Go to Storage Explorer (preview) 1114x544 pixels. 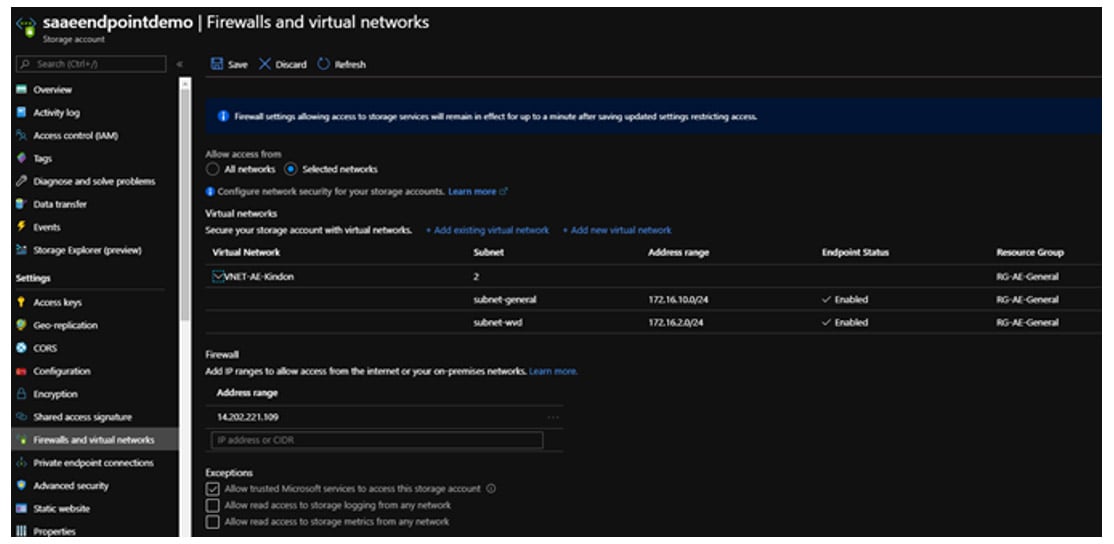point(88,250)
